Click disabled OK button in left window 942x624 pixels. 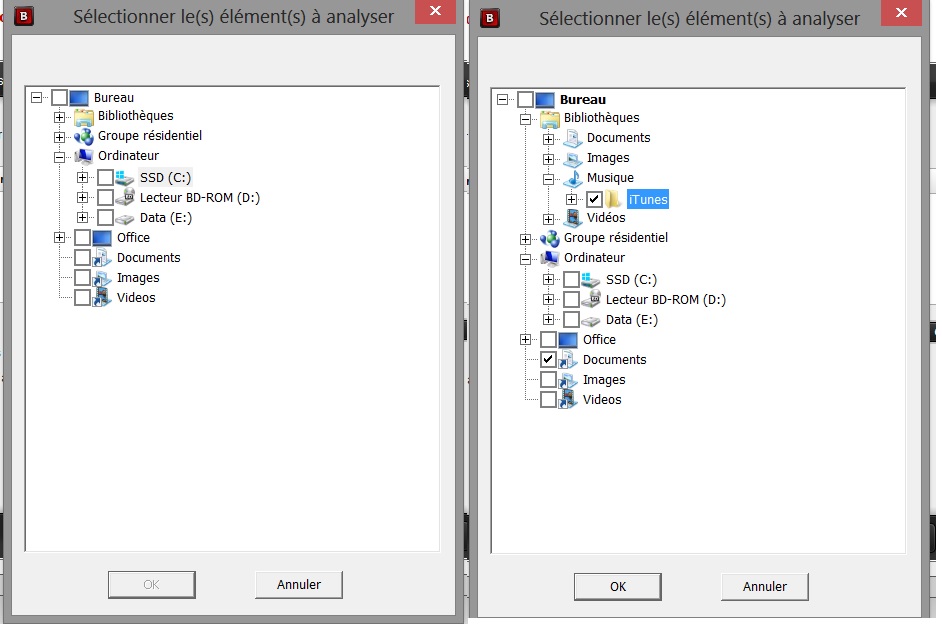(x=151, y=584)
